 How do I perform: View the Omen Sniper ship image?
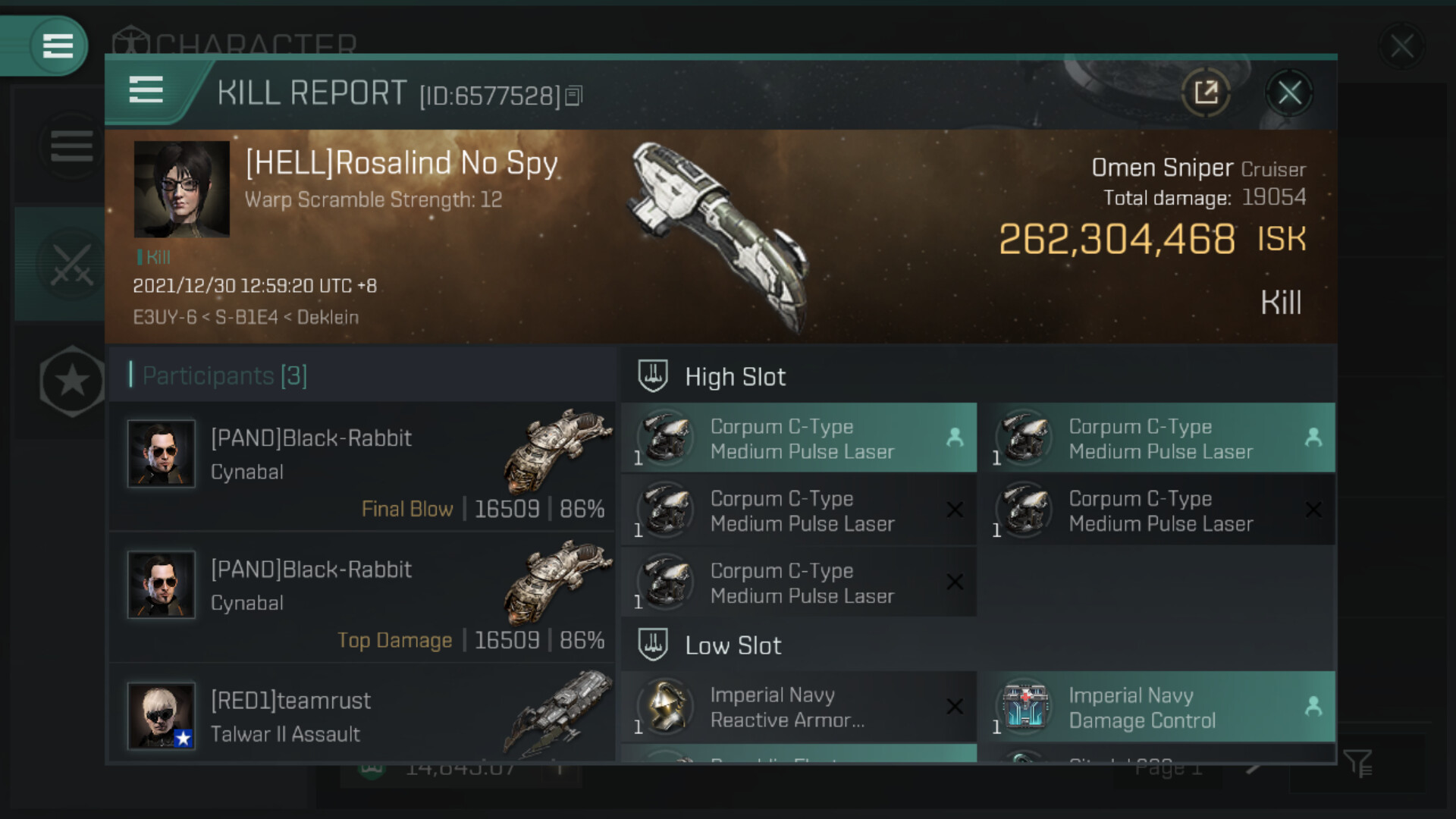tap(717, 235)
